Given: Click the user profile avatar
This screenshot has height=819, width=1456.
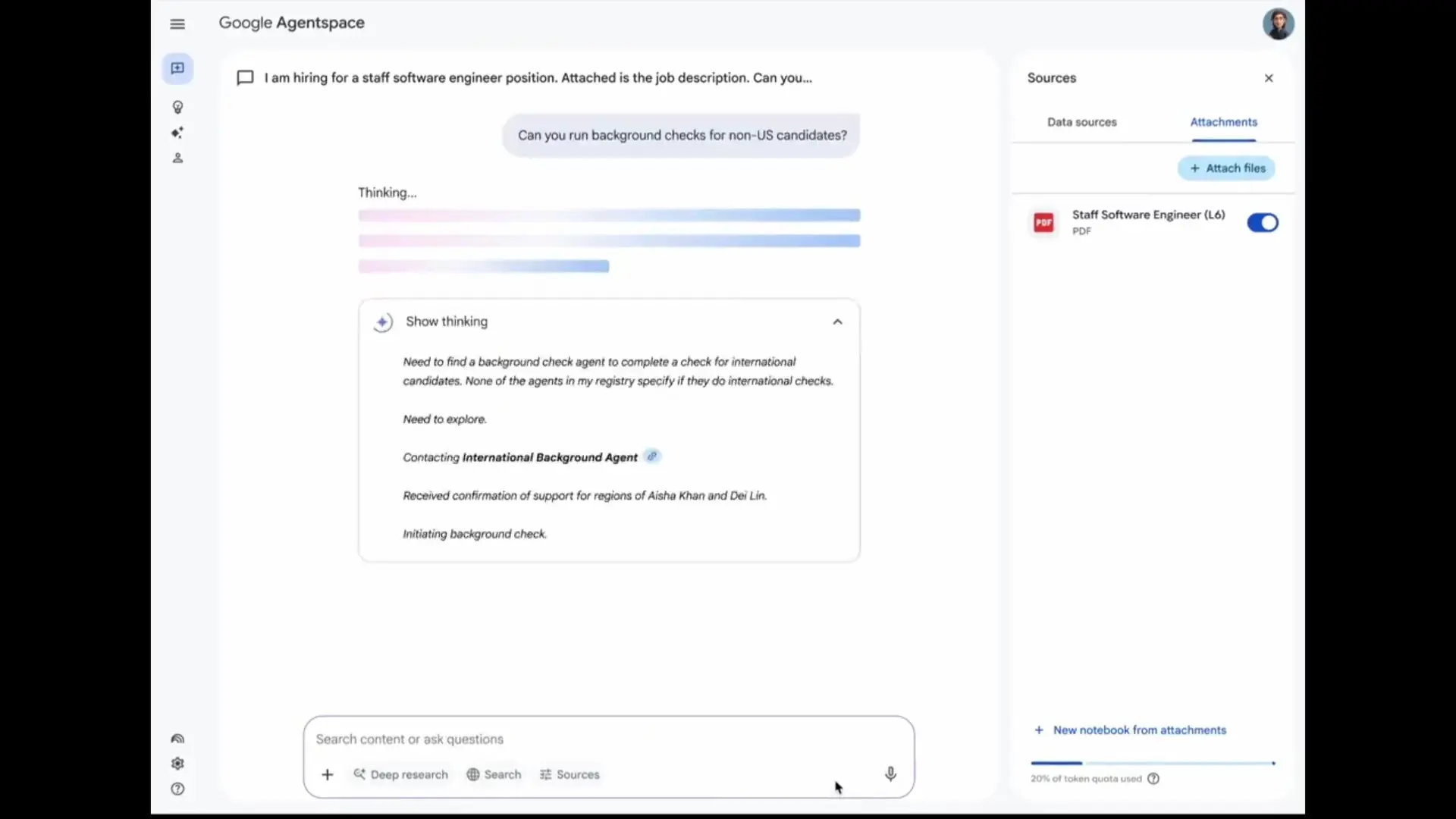Looking at the screenshot, I should [1279, 24].
